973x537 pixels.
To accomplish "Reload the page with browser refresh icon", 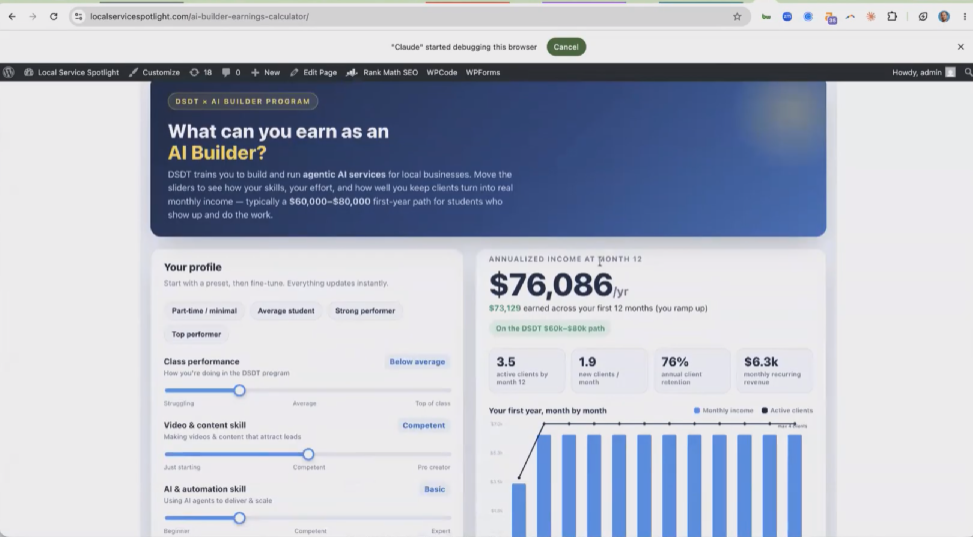I will coord(53,17).
